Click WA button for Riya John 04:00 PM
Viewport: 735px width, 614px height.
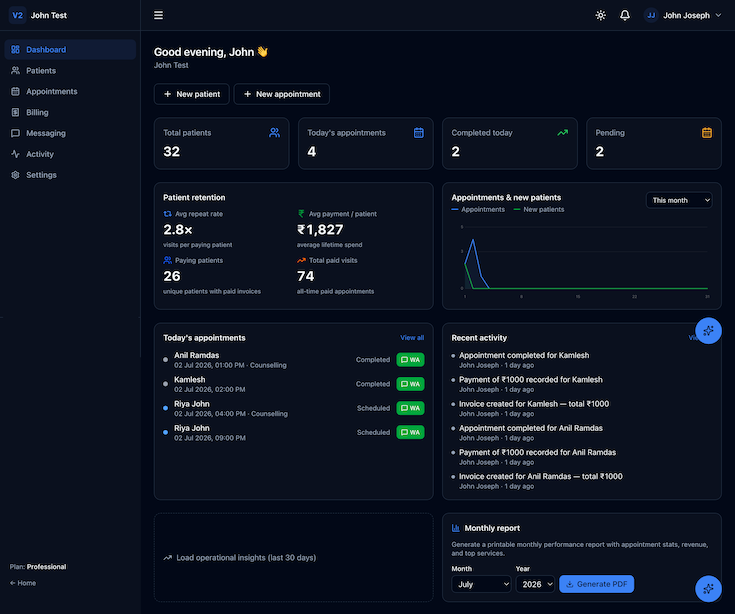click(410, 408)
